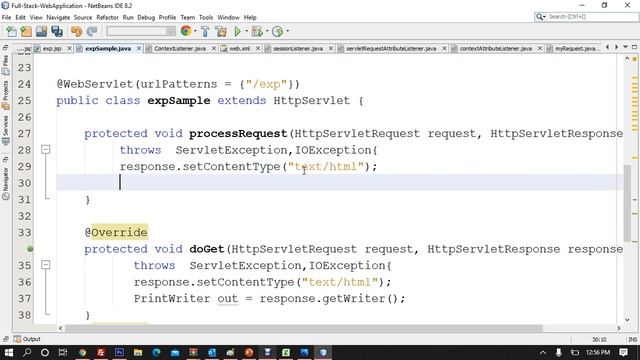
Task: Collapse the doGet method code fold
Action: [x=46, y=265]
